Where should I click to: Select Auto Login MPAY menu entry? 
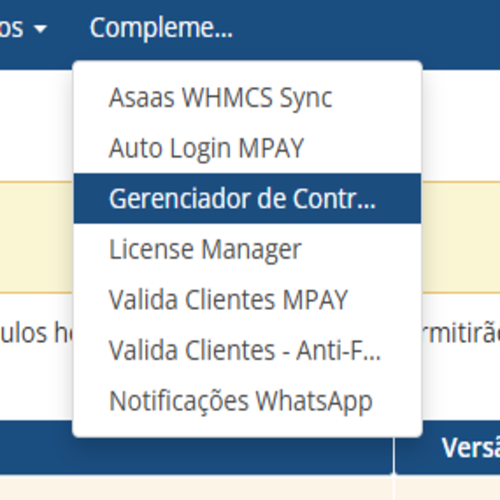[247, 148]
